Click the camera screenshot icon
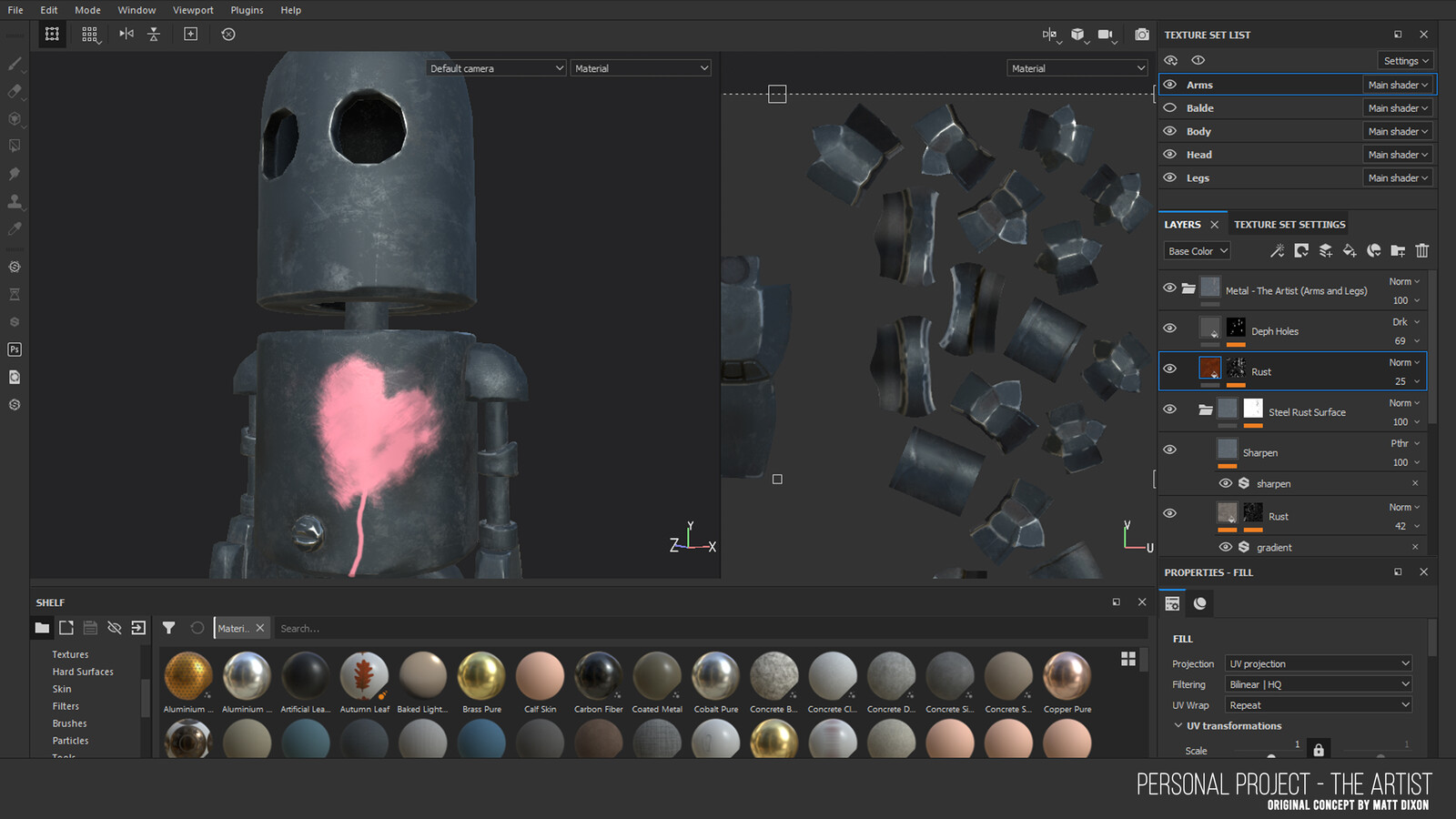The image size is (1456, 819). pos(1141,35)
